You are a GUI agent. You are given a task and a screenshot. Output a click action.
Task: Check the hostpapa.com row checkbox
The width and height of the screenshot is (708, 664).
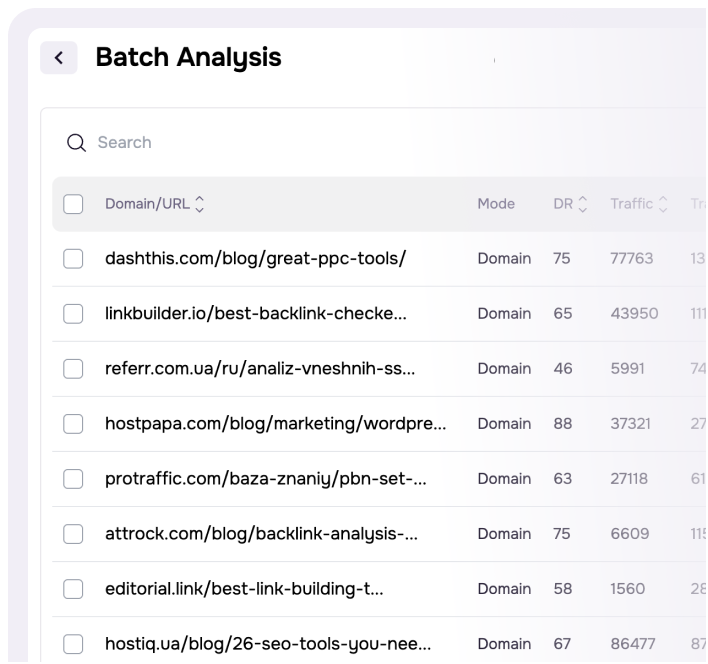click(73, 424)
